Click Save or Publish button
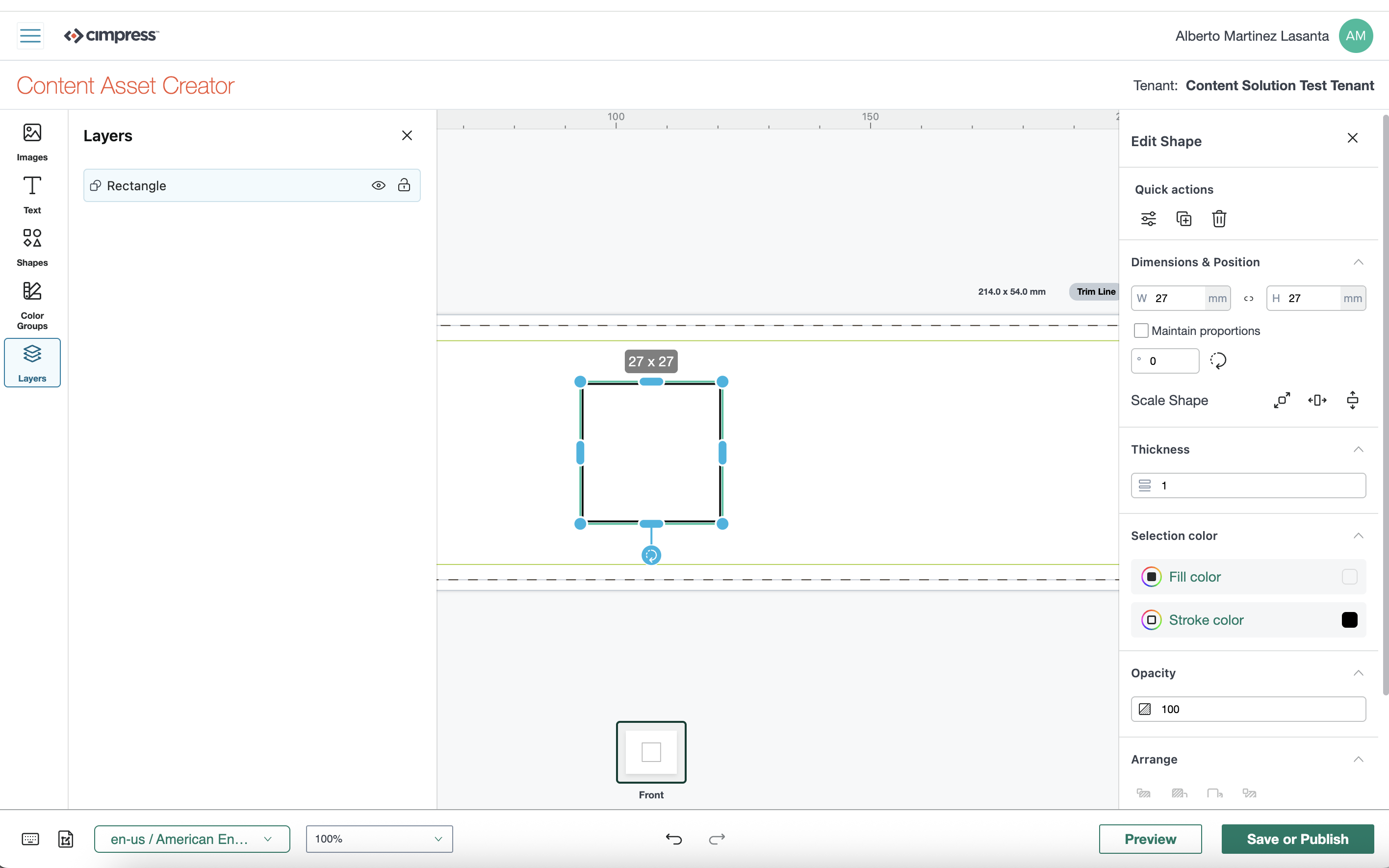 pos(1297,839)
